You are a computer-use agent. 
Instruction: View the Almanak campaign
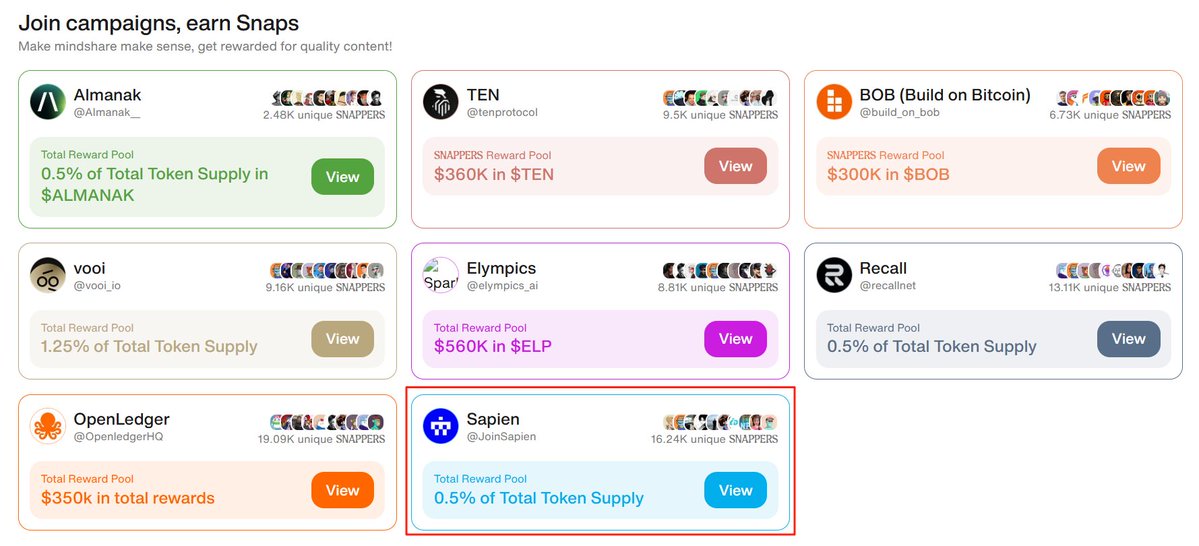tap(343, 177)
